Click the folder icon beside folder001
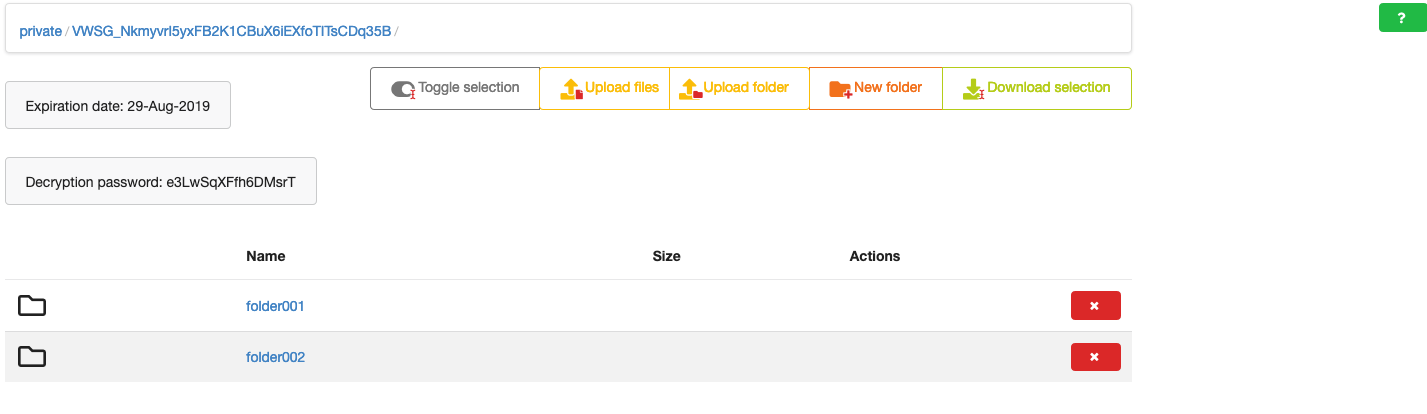1427x414 pixels. (x=32, y=306)
